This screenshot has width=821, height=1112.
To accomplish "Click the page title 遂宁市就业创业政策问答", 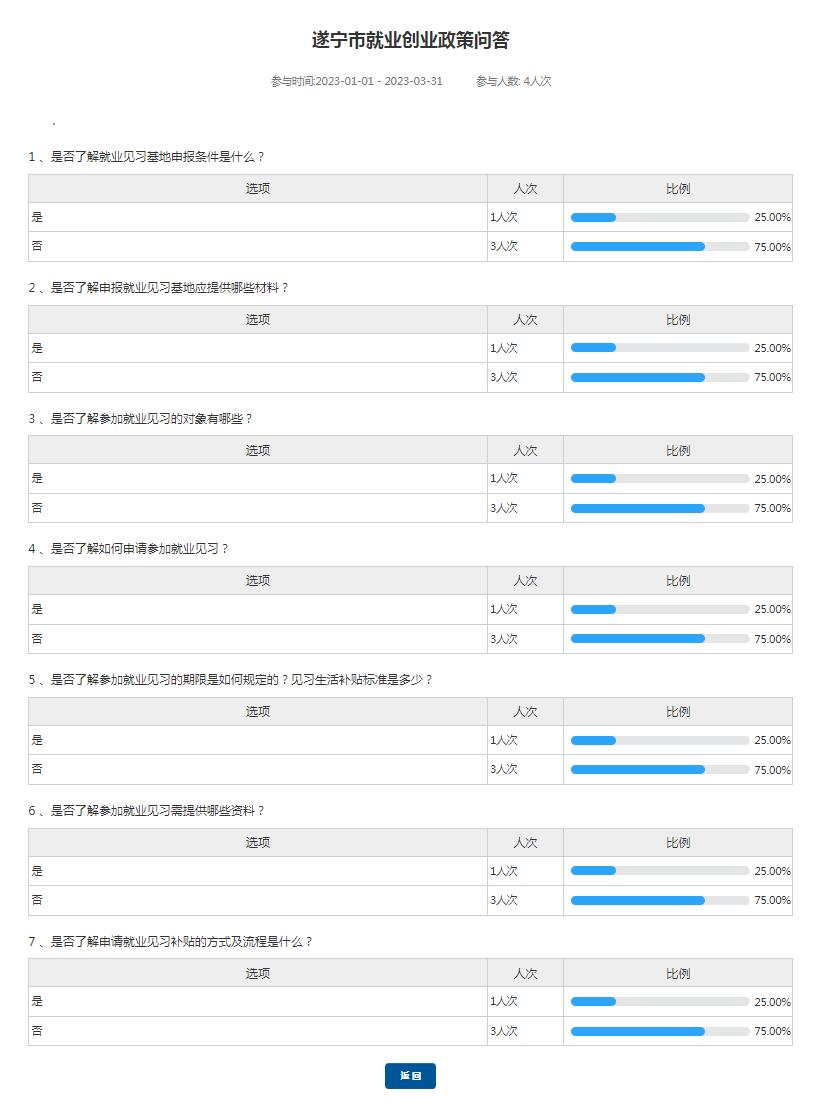I will point(410,40).
